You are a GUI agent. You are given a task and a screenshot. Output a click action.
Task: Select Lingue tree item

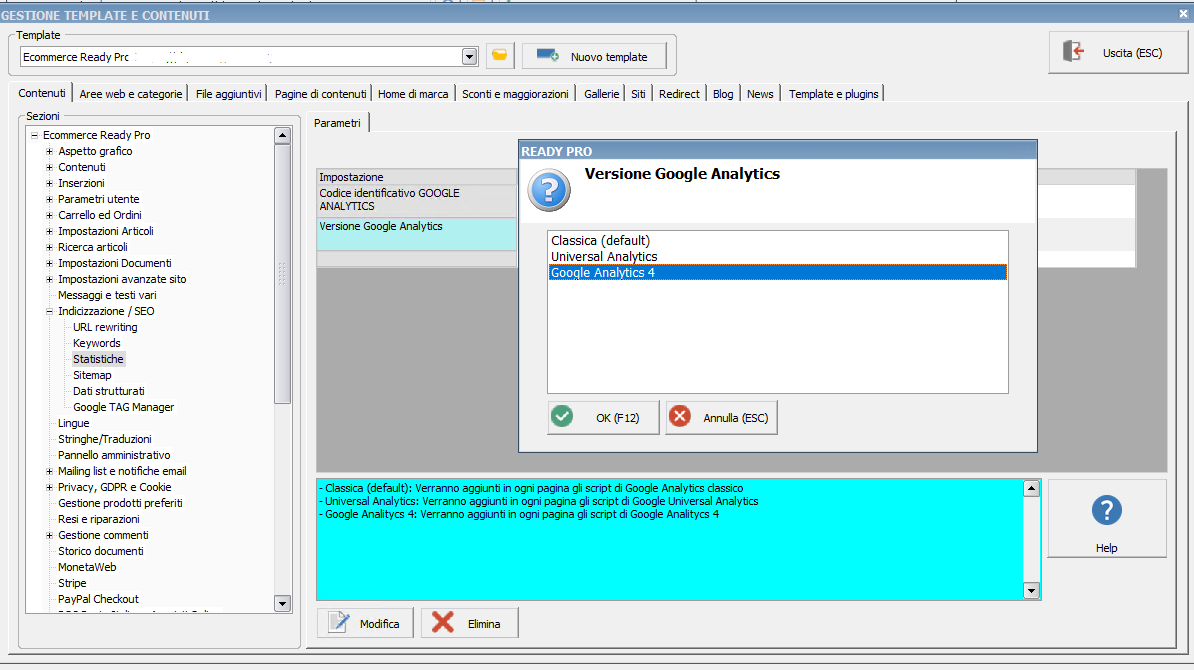click(x=74, y=423)
